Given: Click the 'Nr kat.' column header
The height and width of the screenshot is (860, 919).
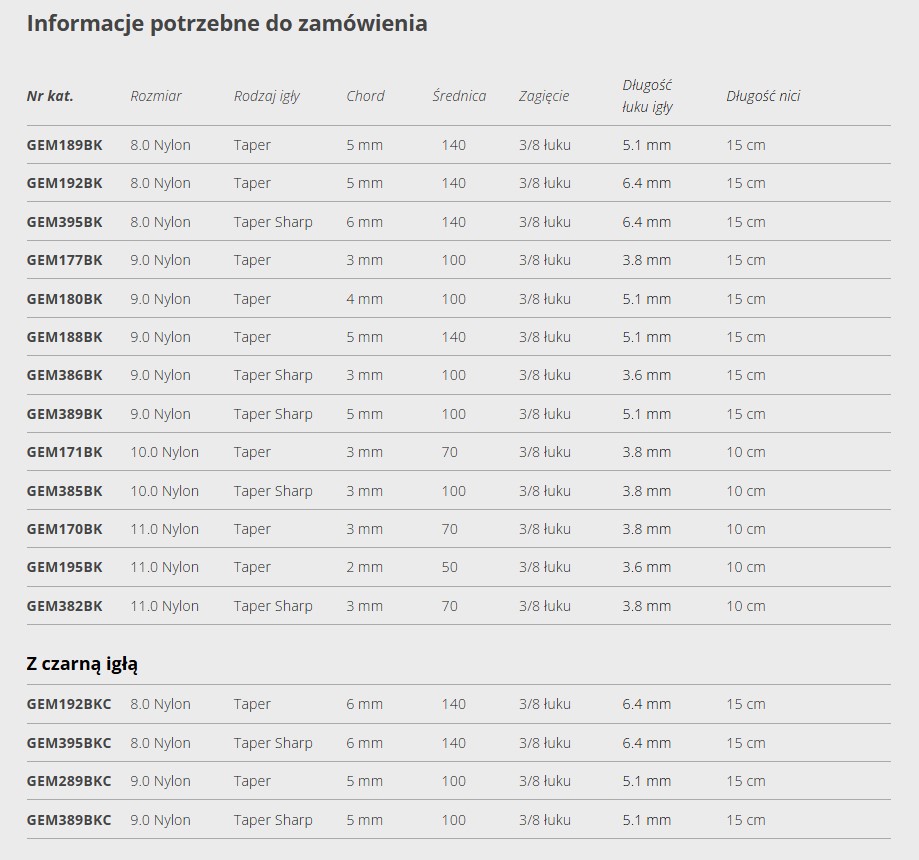Looking at the screenshot, I should click(x=50, y=96).
